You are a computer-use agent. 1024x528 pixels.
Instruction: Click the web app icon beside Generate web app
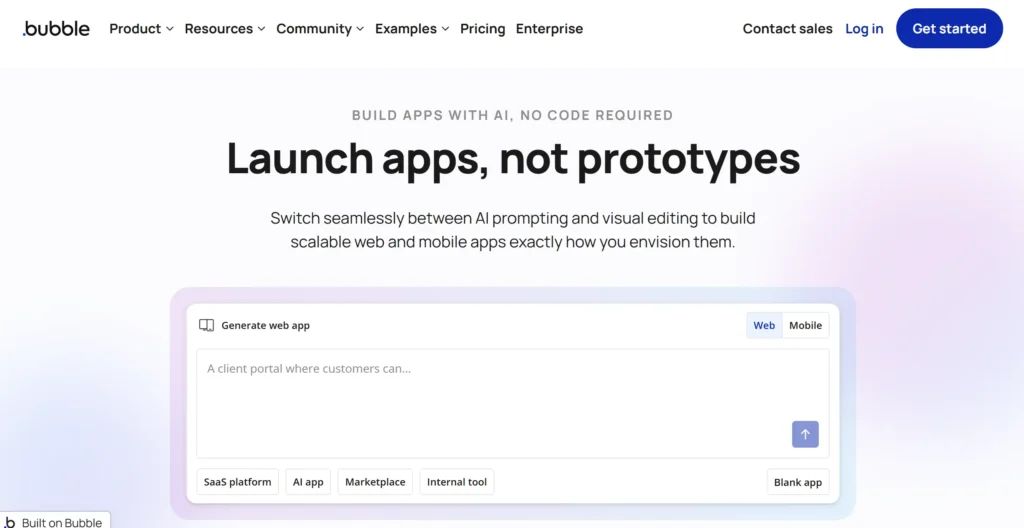(206, 325)
